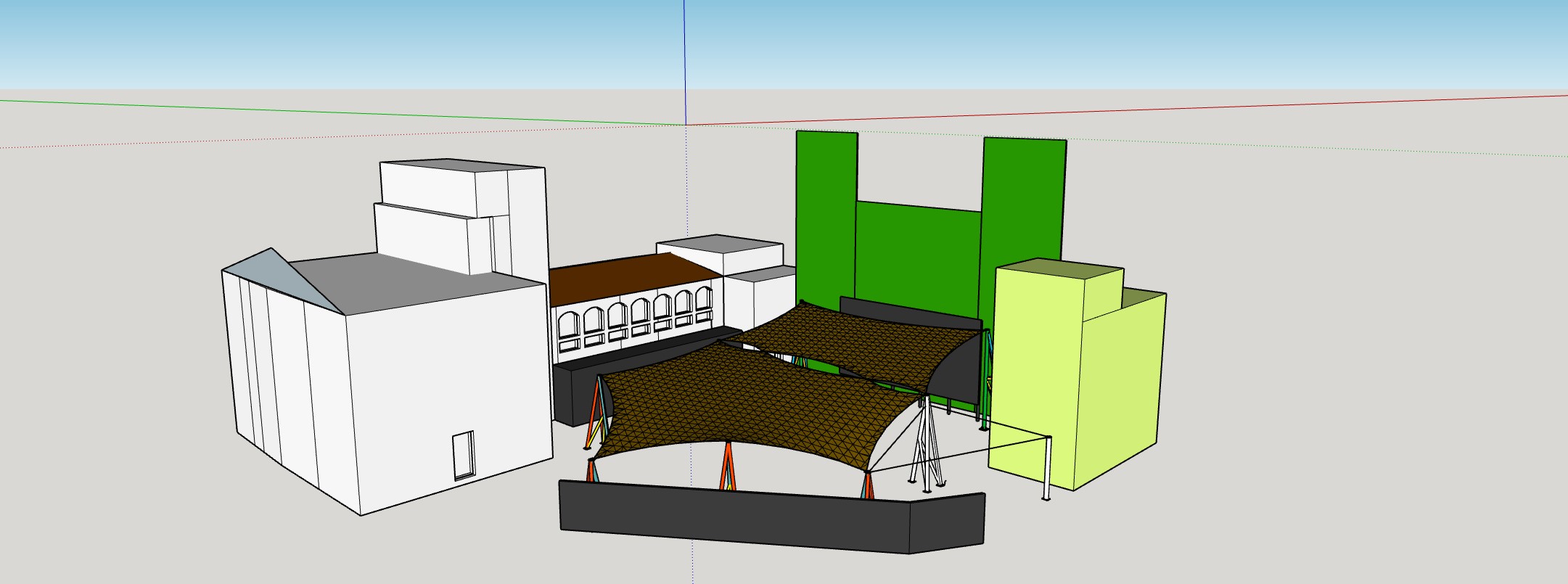Click the dark wall in front of canopy

click(771, 516)
